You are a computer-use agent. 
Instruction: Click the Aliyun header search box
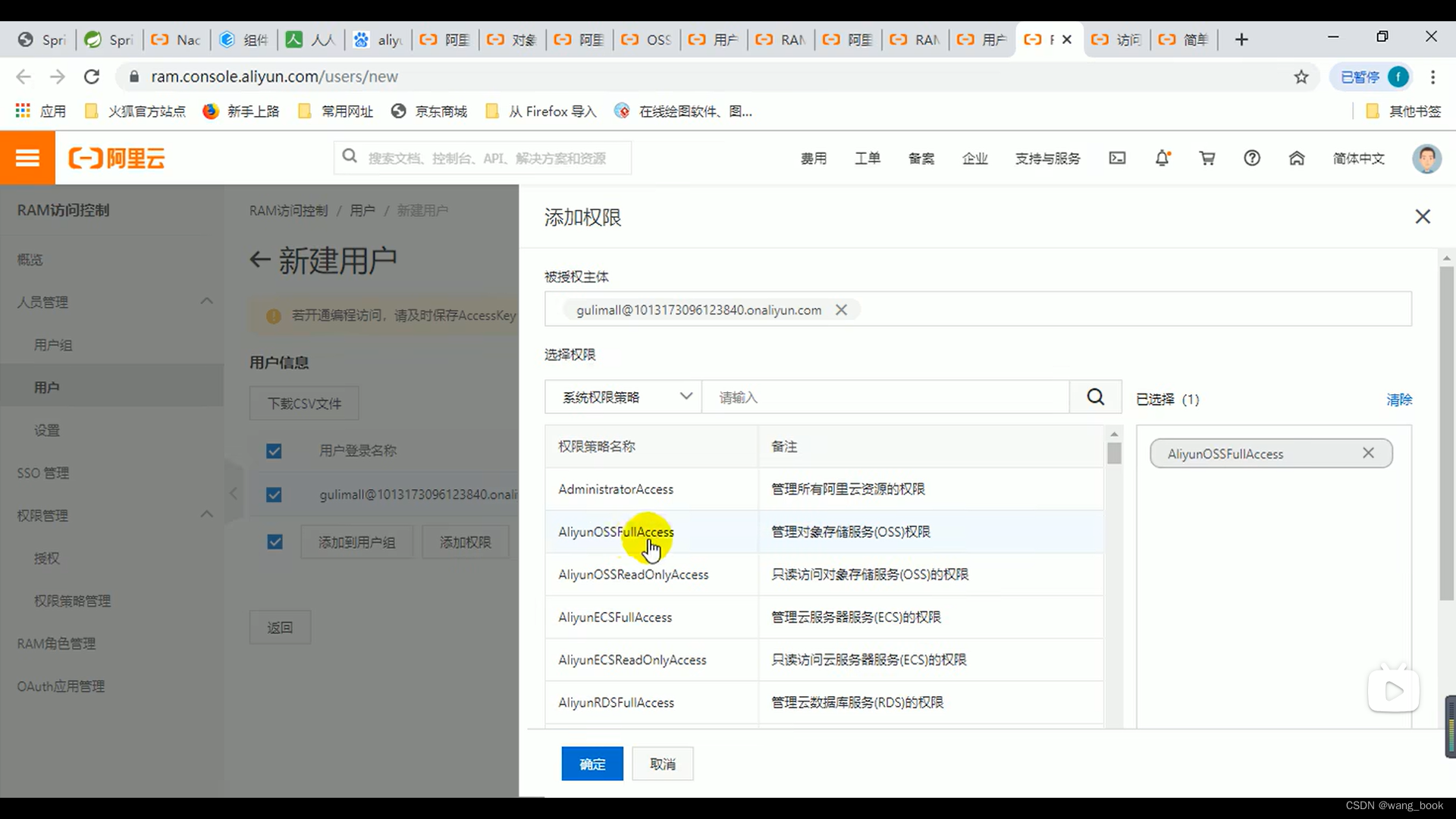(x=482, y=158)
